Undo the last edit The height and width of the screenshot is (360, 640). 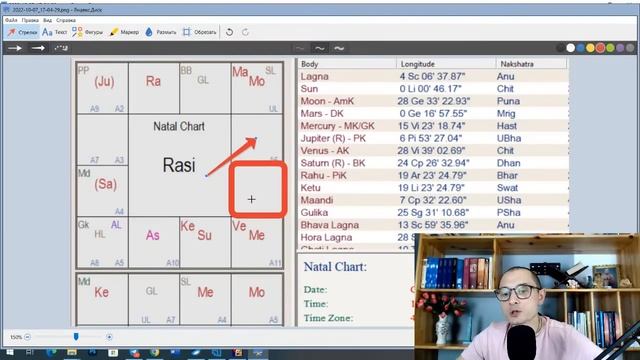pos(229,32)
